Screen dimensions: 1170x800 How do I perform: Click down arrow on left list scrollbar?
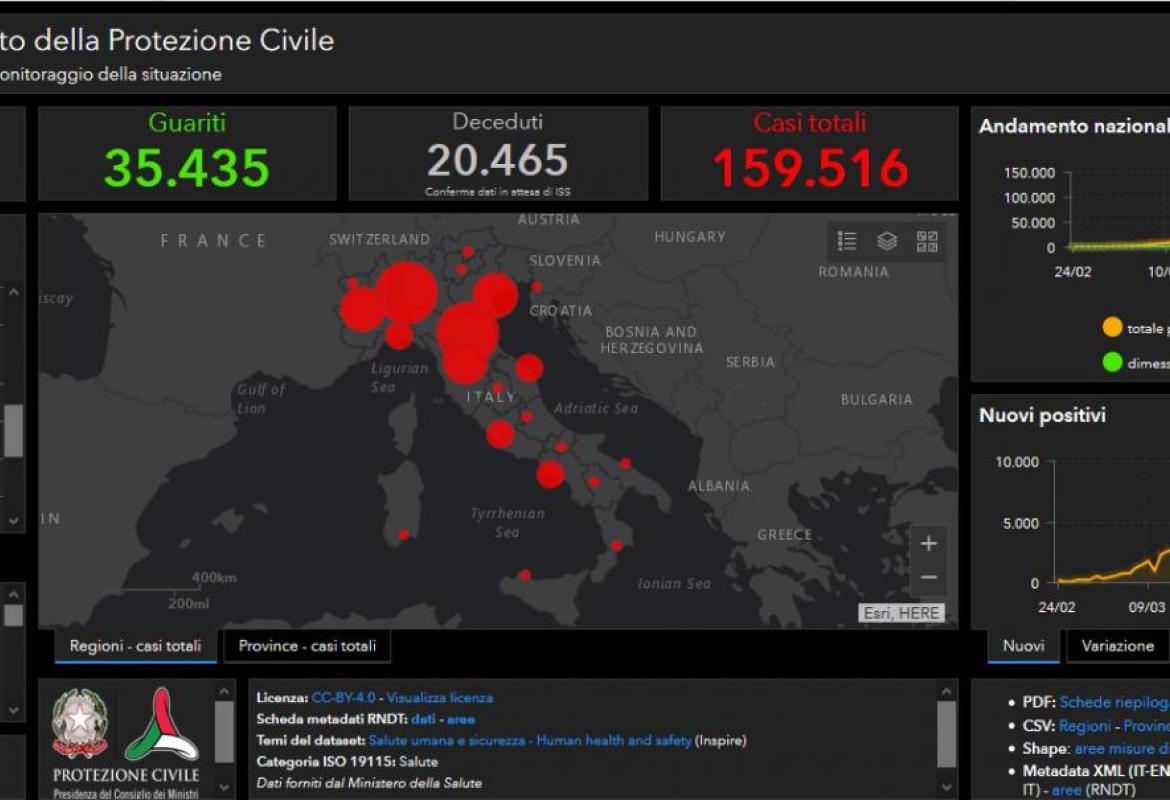(14, 521)
